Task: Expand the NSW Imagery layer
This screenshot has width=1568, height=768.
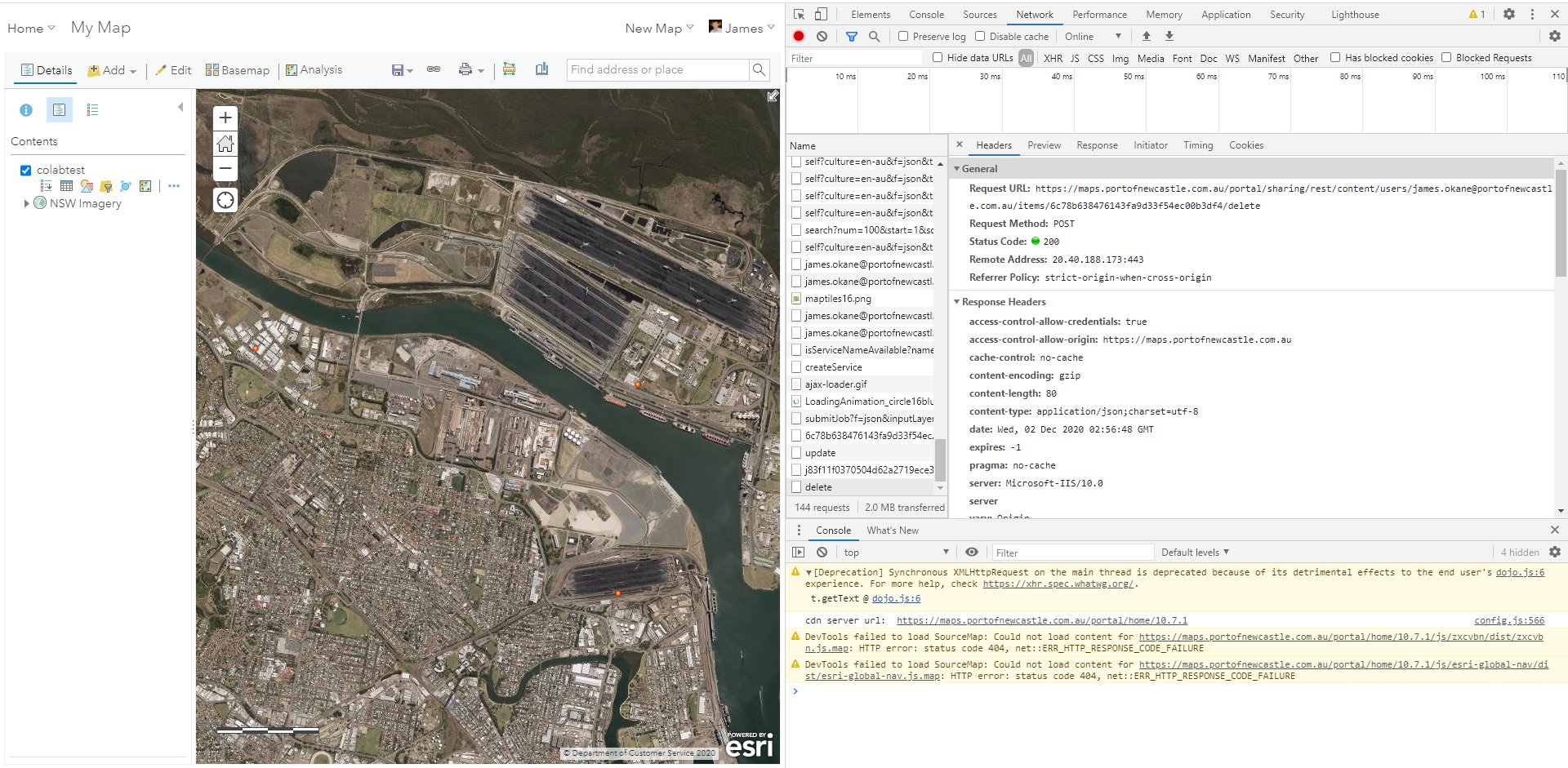Action: tap(26, 203)
